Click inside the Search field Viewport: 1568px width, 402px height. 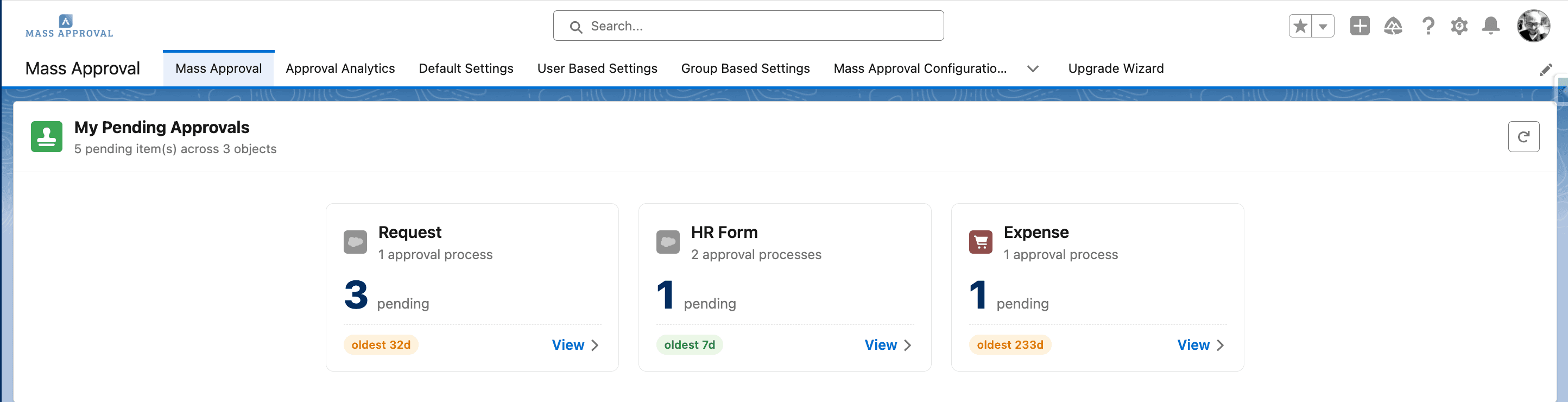point(748,26)
